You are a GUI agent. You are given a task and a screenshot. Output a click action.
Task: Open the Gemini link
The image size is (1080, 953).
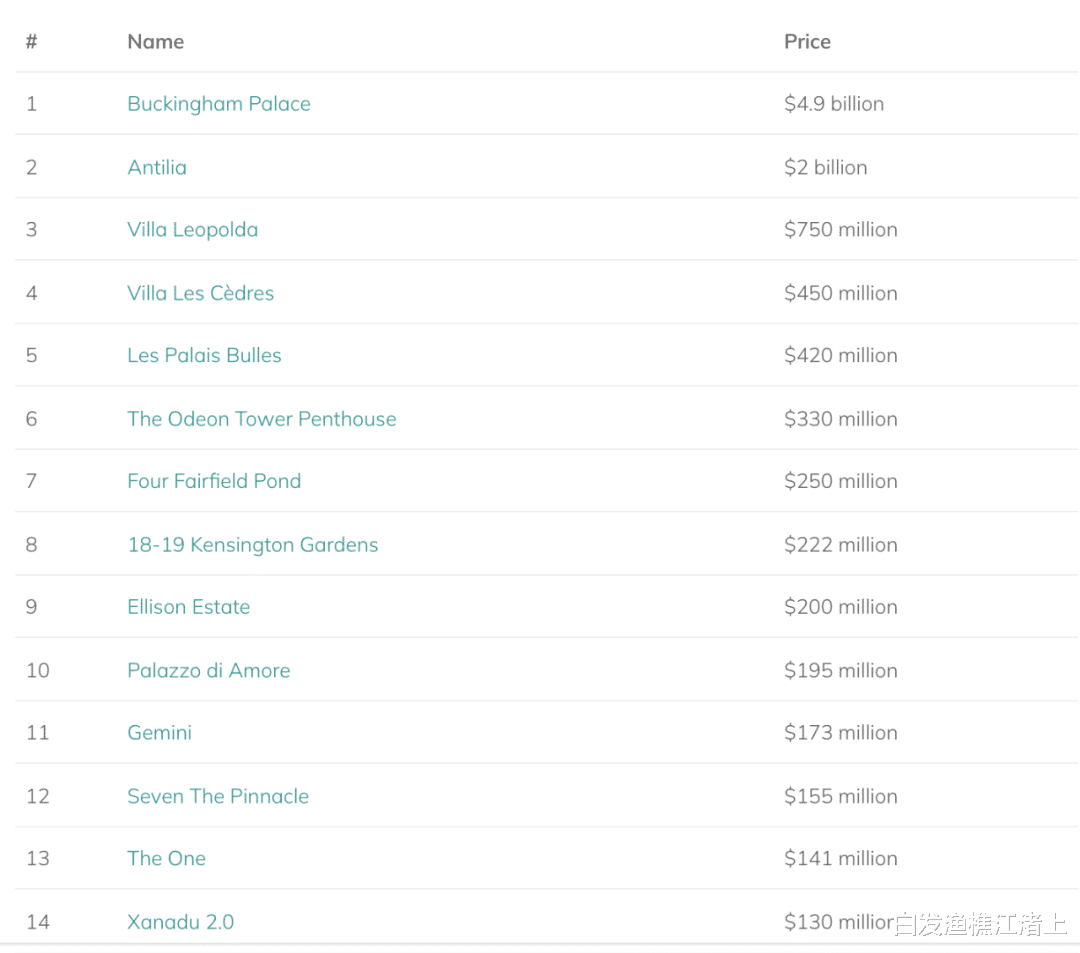160,732
